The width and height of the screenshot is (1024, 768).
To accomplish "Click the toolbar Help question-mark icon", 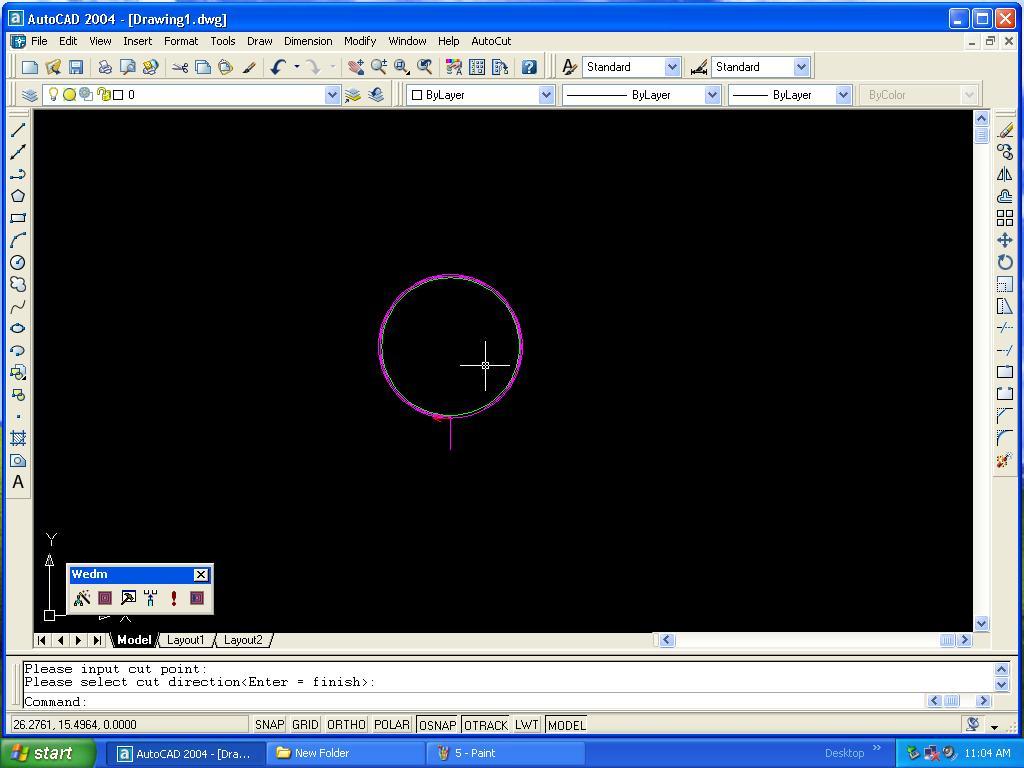I will point(529,67).
